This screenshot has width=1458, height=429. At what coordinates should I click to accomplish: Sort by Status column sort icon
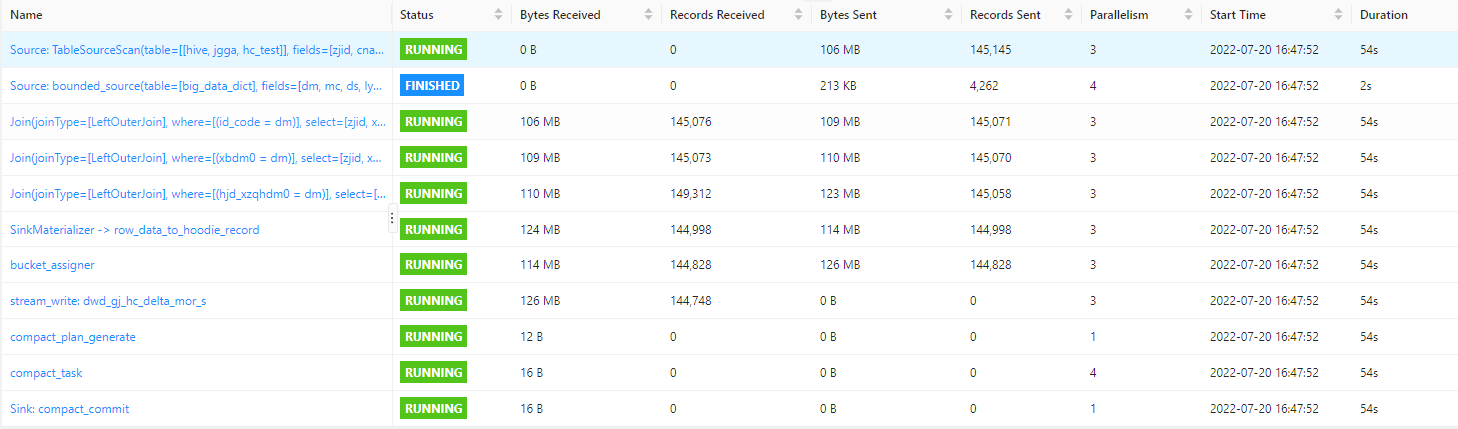(x=499, y=15)
